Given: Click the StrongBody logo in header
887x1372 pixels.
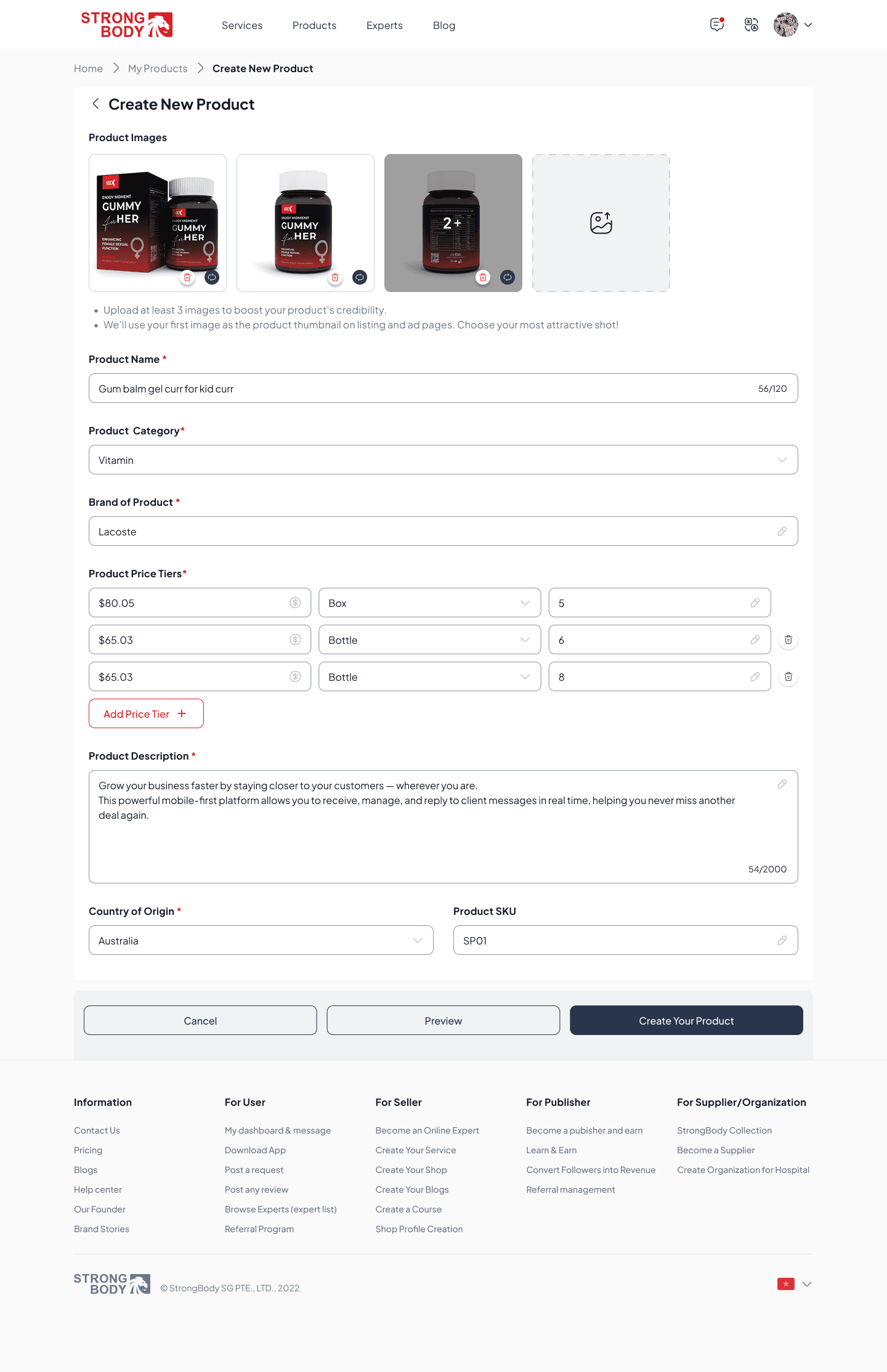Looking at the screenshot, I should tap(127, 25).
